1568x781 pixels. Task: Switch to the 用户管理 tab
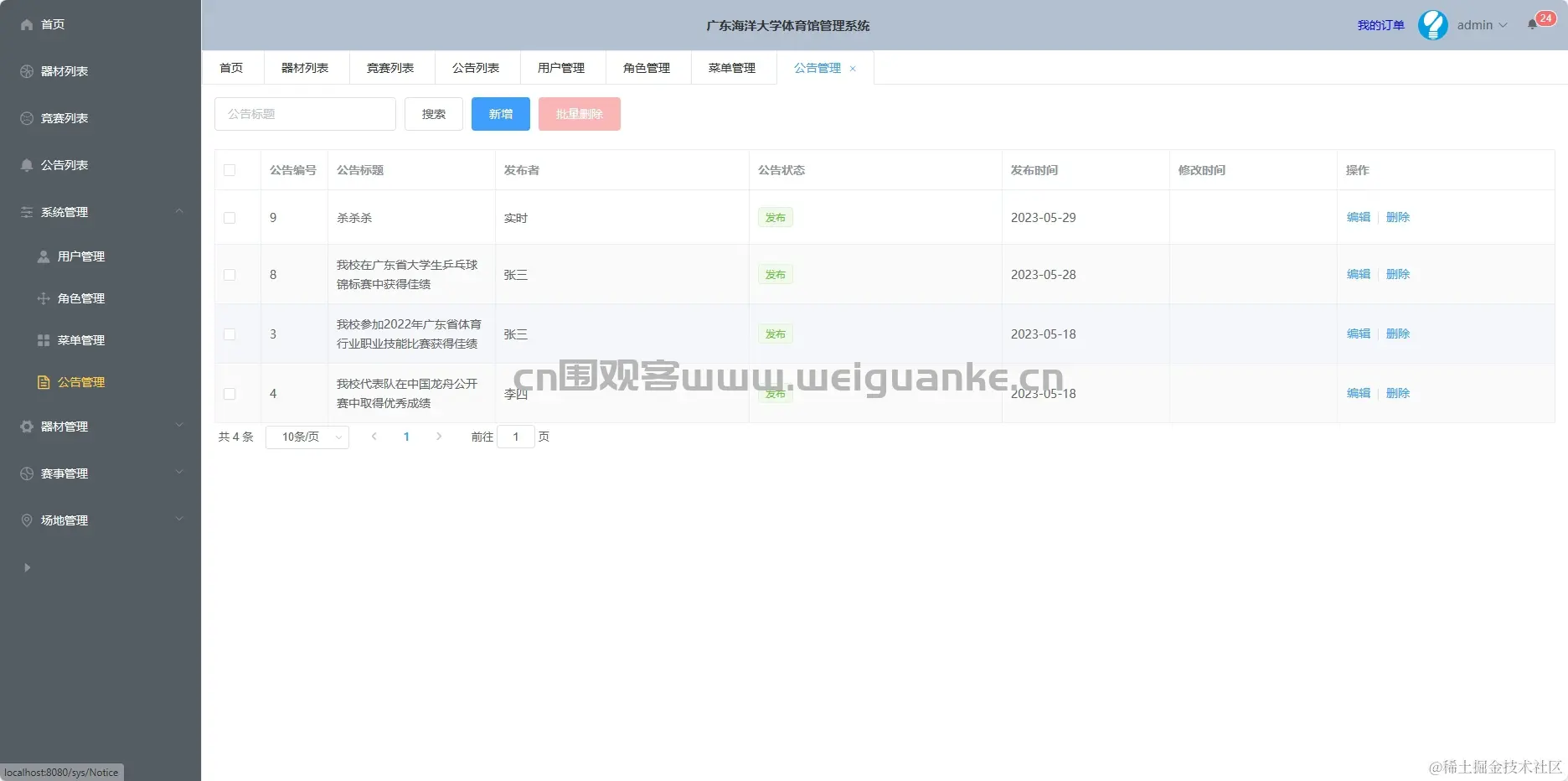tap(561, 68)
